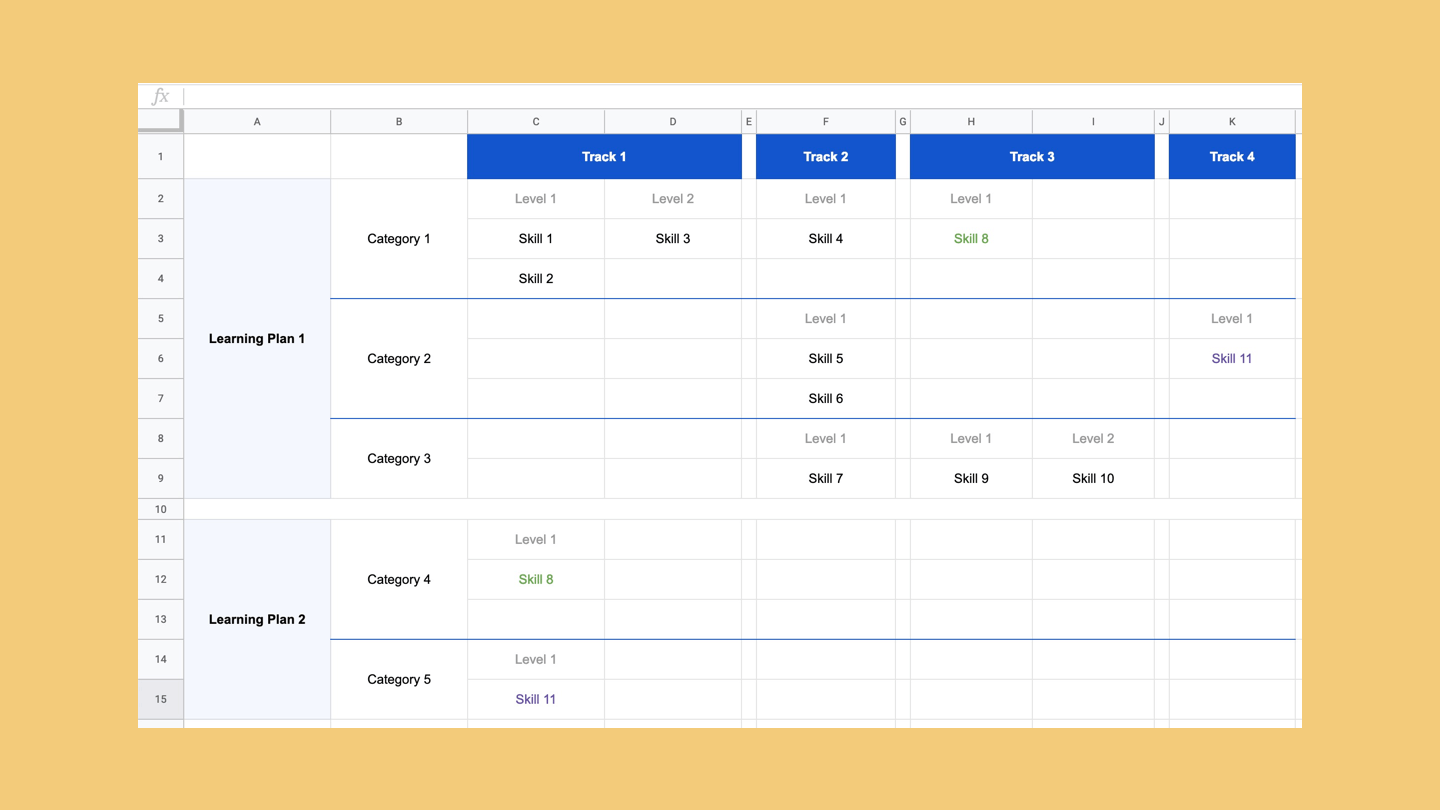Select column D header
The width and height of the screenshot is (1440, 810).
click(x=673, y=122)
